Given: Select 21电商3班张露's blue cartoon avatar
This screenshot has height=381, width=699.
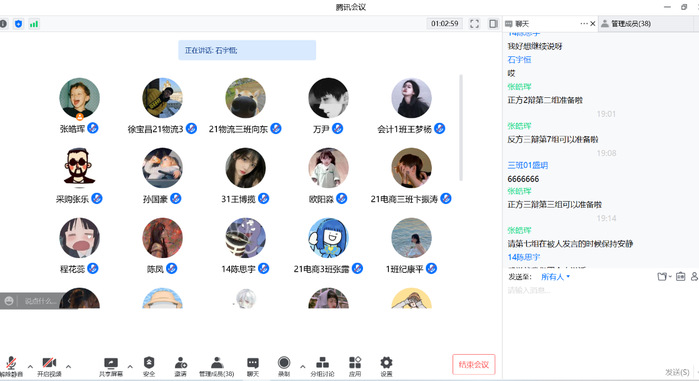Looking at the screenshot, I should (x=328, y=238).
